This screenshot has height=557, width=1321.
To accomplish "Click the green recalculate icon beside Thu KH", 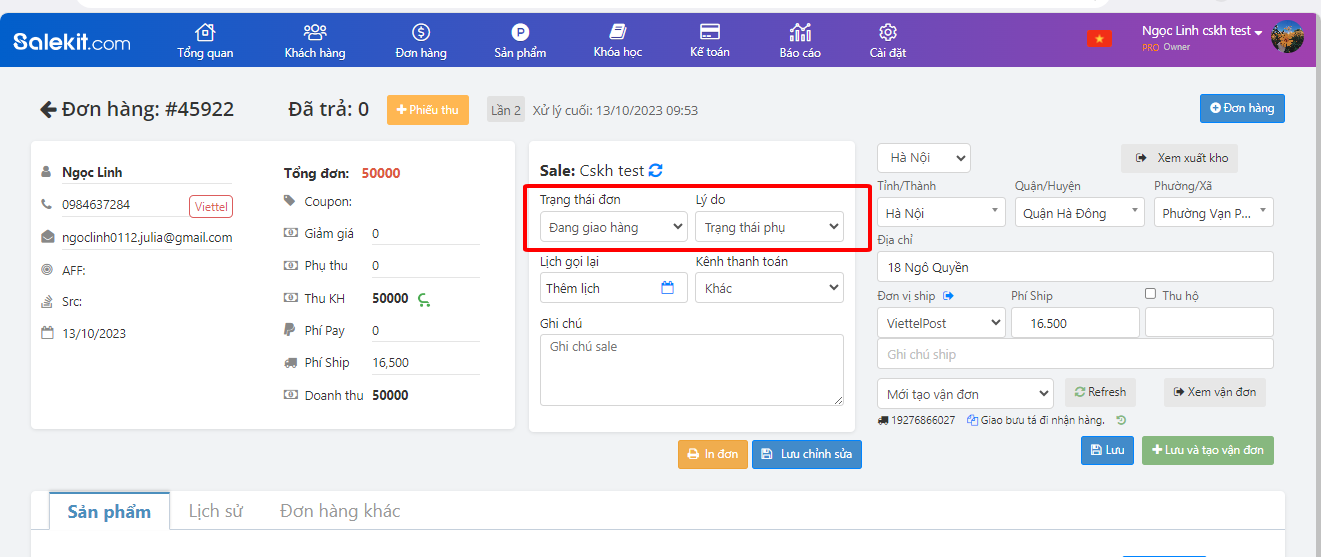I will 424,299.
